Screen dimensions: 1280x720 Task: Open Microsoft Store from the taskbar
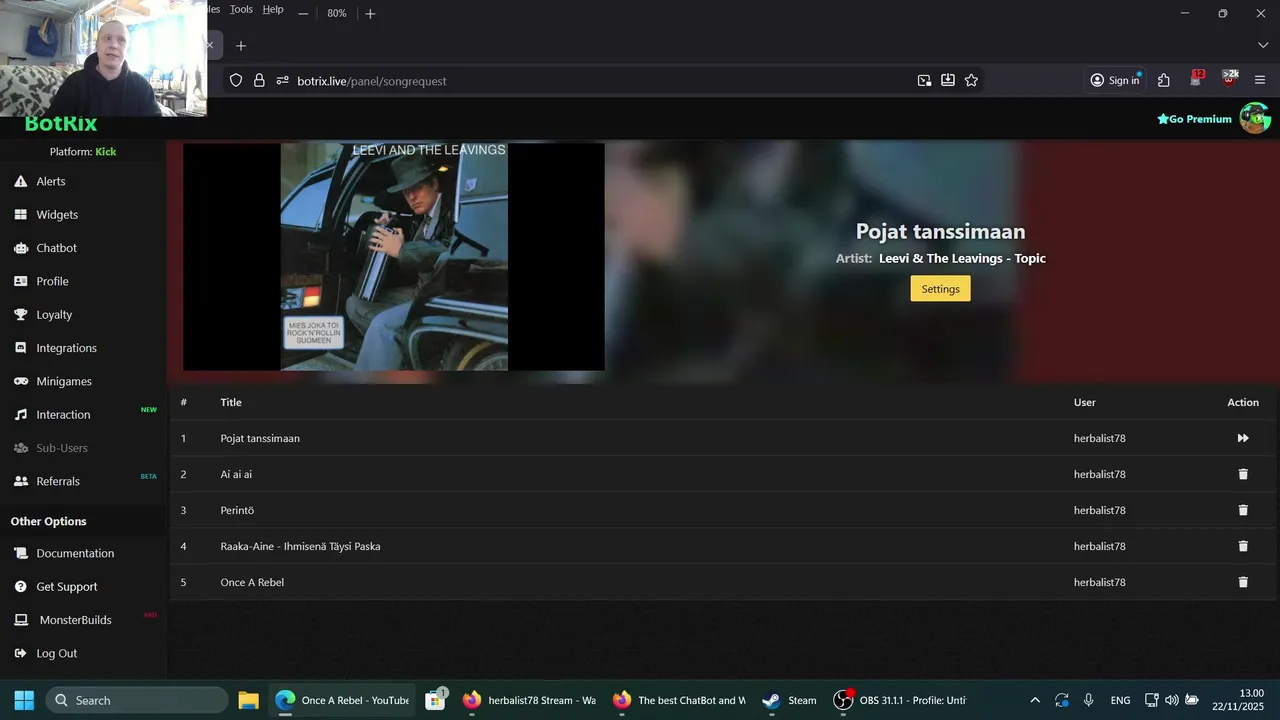435,700
